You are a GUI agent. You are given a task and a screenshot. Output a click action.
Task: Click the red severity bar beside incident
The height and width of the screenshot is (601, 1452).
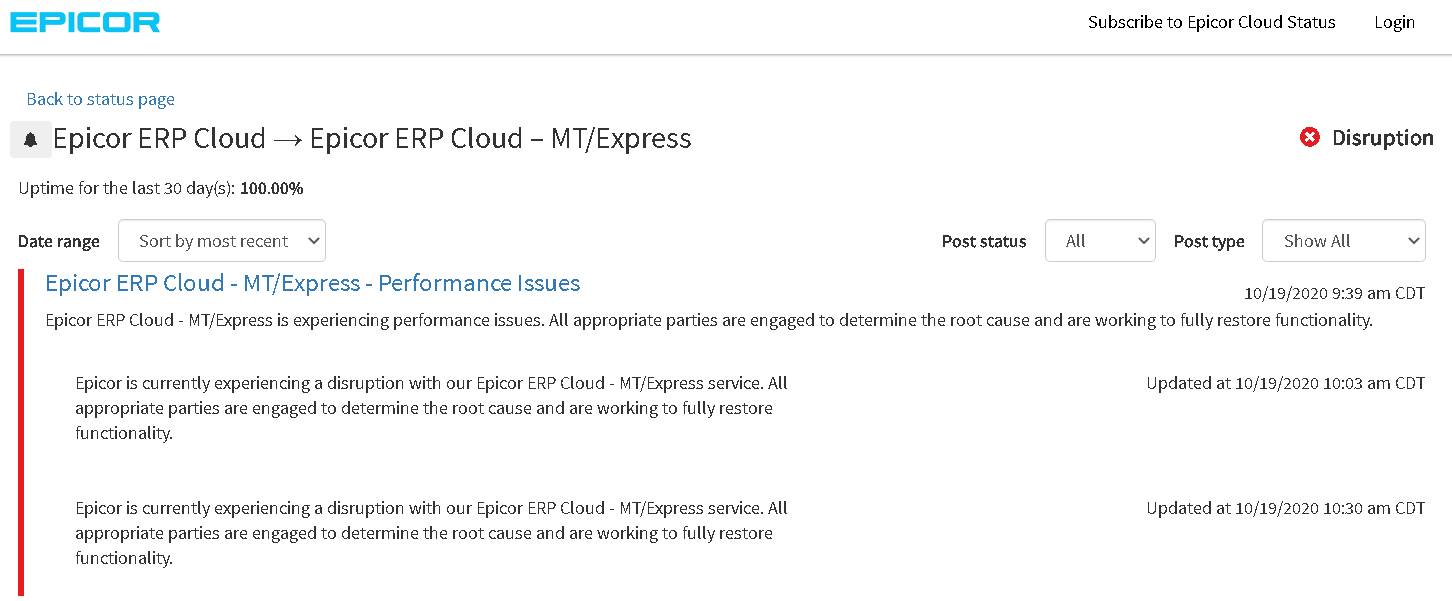(21, 432)
